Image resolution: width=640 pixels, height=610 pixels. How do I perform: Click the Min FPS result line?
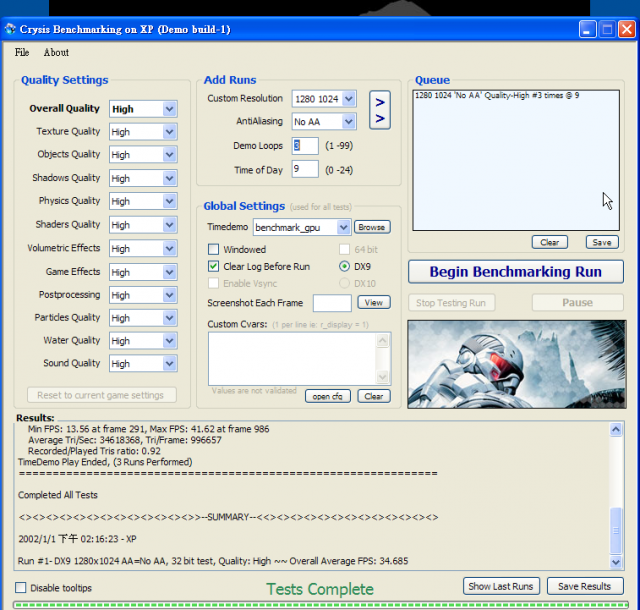[x=149, y=429]
